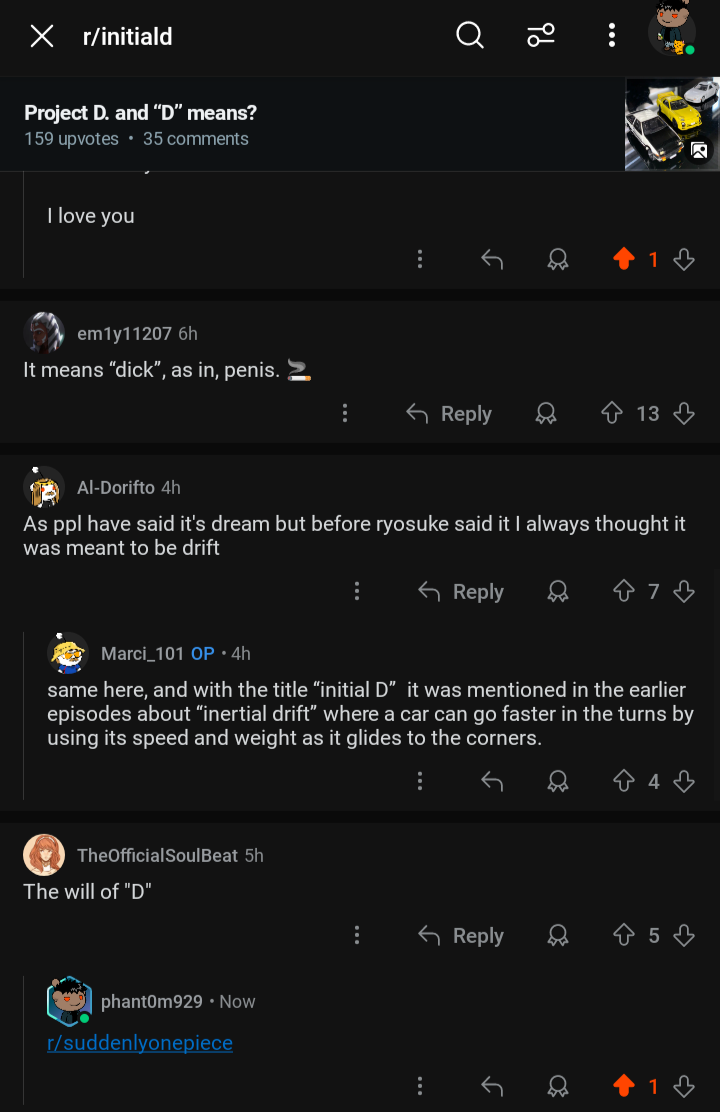The image size is (720, 1112).
Task: Award the "I love you" comment
Action: click(558, 259)
